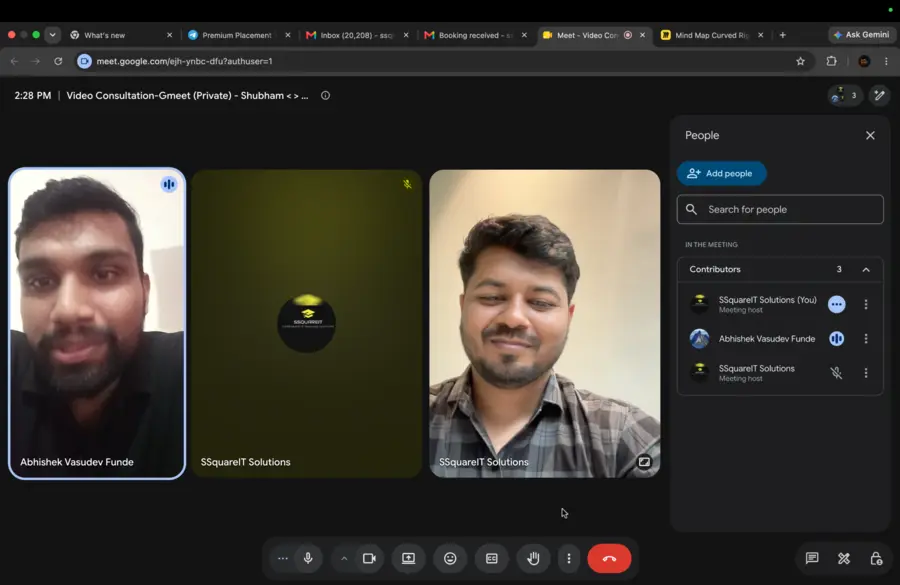Screen dimensions: 900x585
Task: Open the Chrome profile avatar
Action: pos(864,61)
